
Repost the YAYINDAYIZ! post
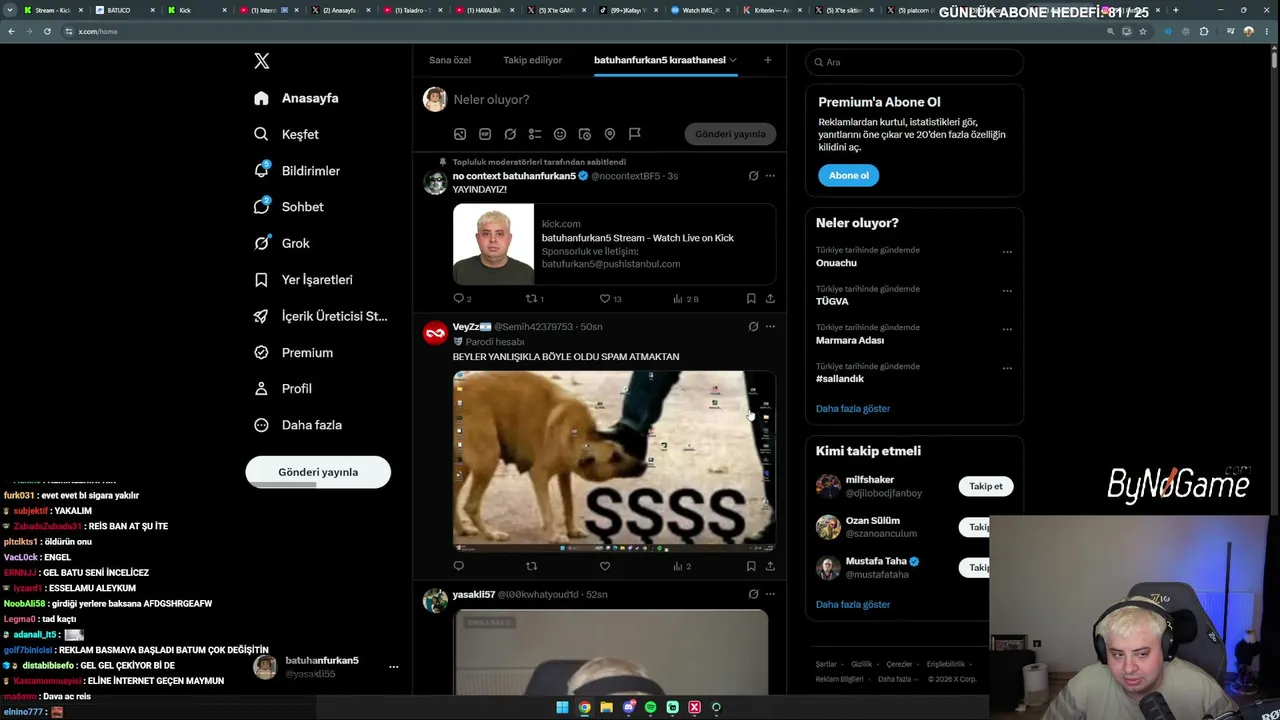pos(532,298)
